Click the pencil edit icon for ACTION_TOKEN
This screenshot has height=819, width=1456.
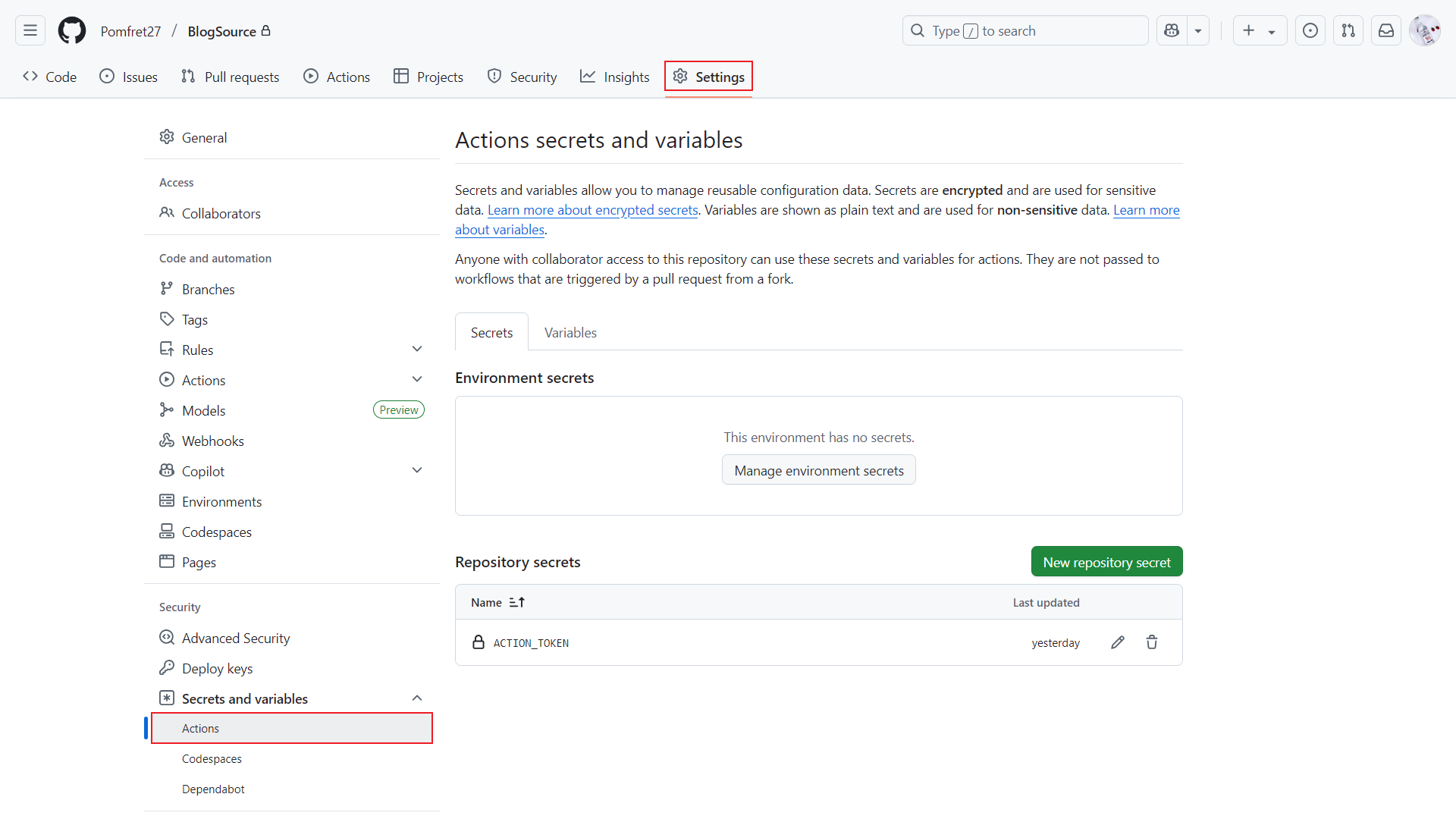click(1118, 642)
